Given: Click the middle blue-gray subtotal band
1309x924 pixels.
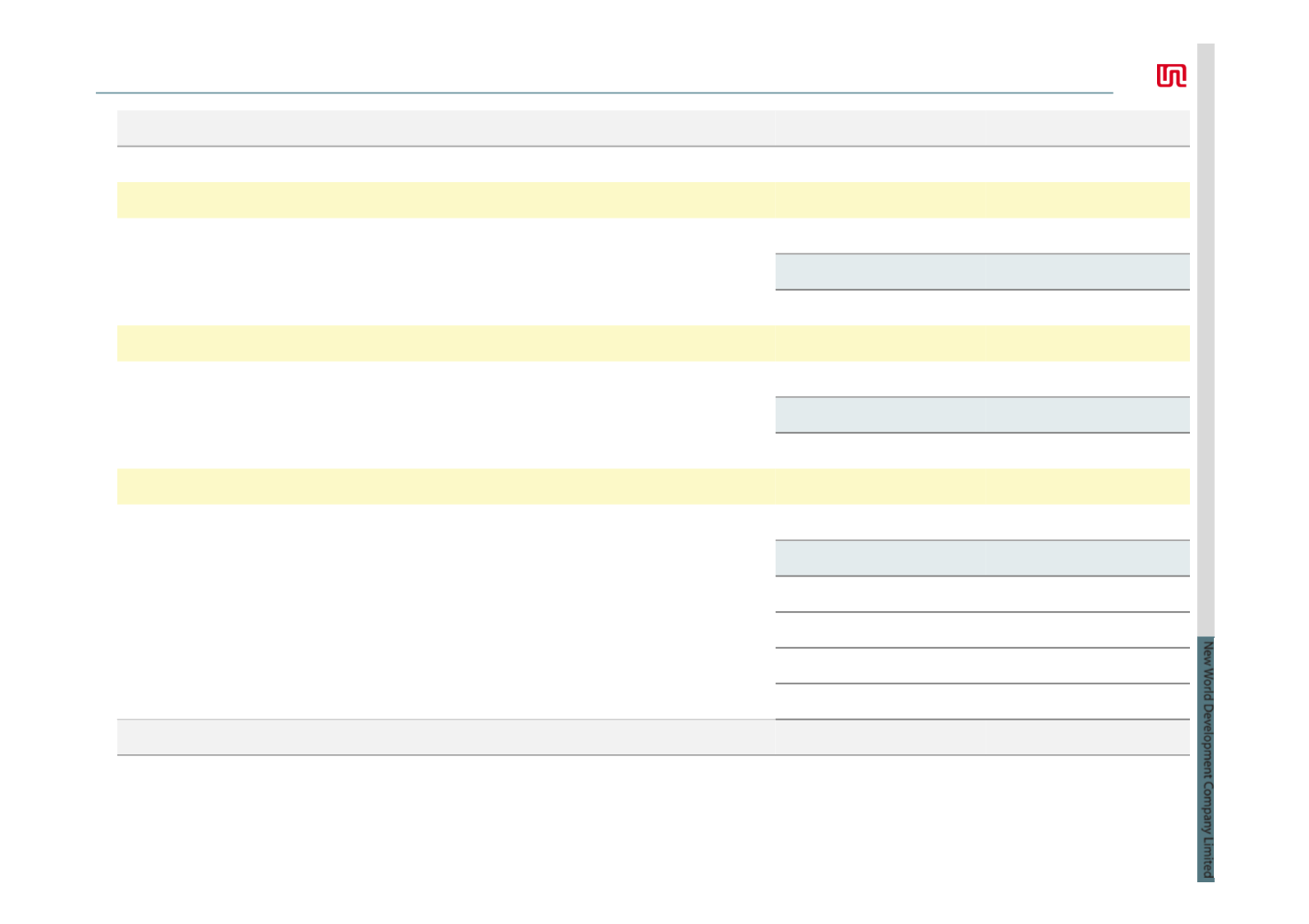Looking at the screenshot, I should pos(983,415).
